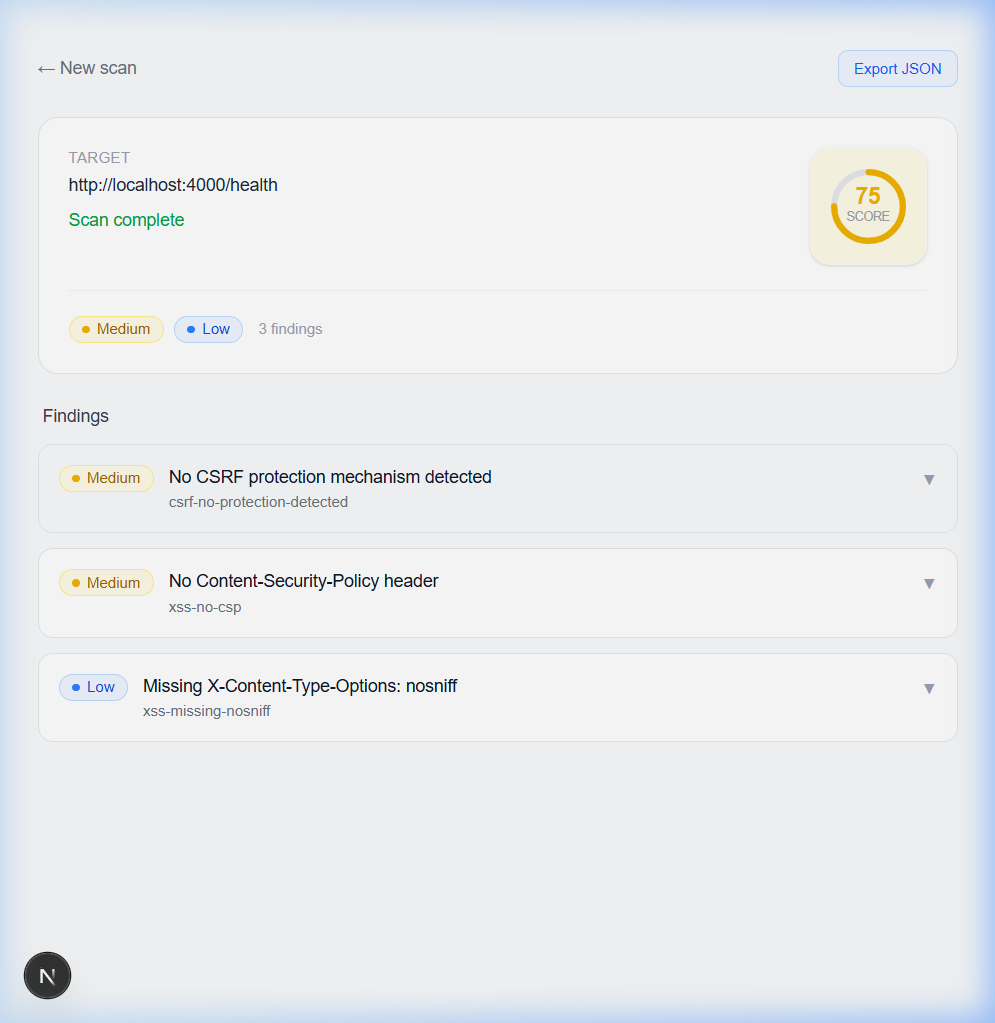Click the TARGET label

point(99,158)
